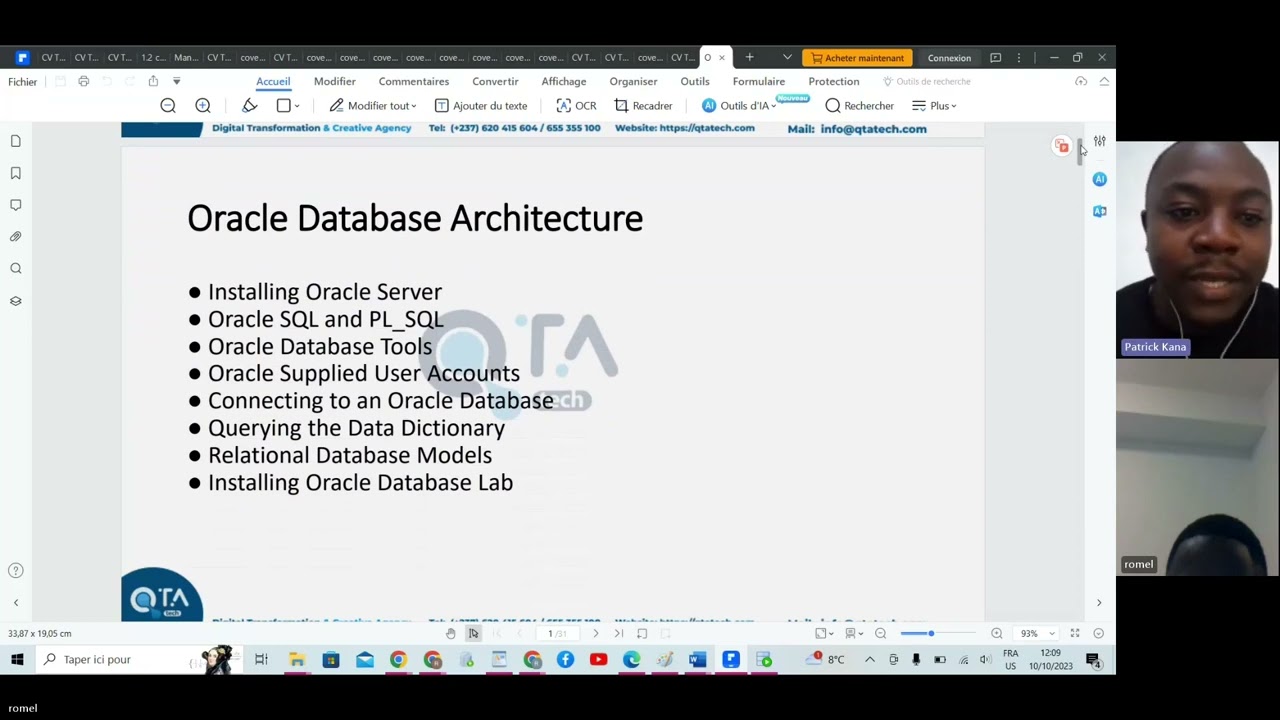Open the layers panel in left sidebar
Image resolution: width=1280 pixels, height=720 pixels.
16,301
